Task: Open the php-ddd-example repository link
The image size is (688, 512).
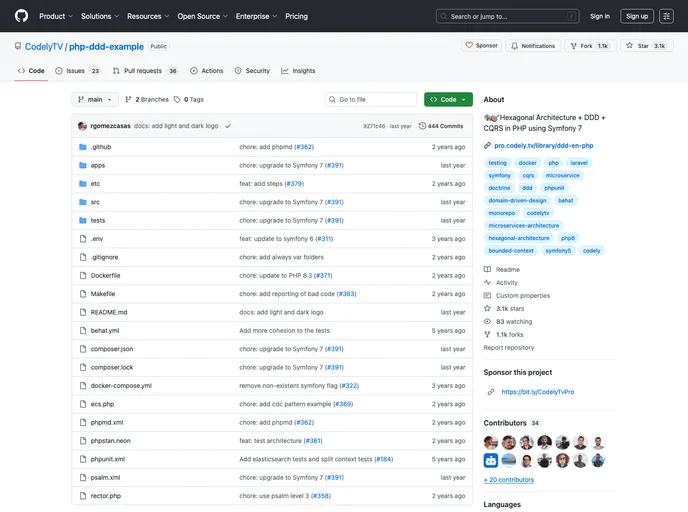Action: 106,47
